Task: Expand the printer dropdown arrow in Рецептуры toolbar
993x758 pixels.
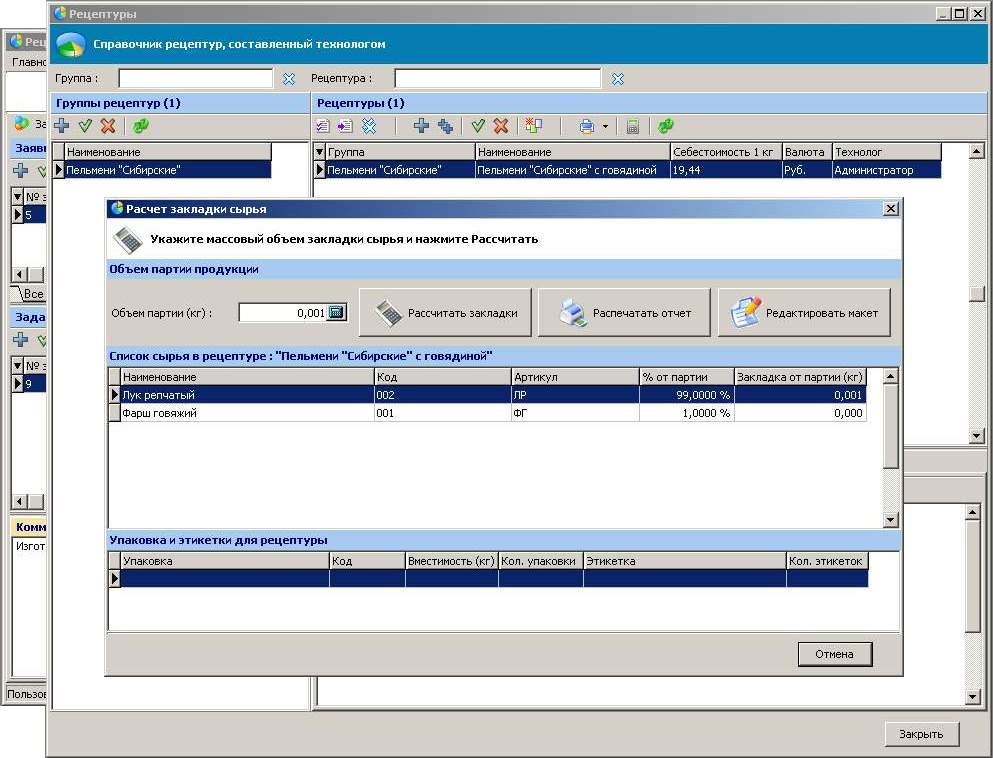Action: pyautogui.click(x=605, y=127)
